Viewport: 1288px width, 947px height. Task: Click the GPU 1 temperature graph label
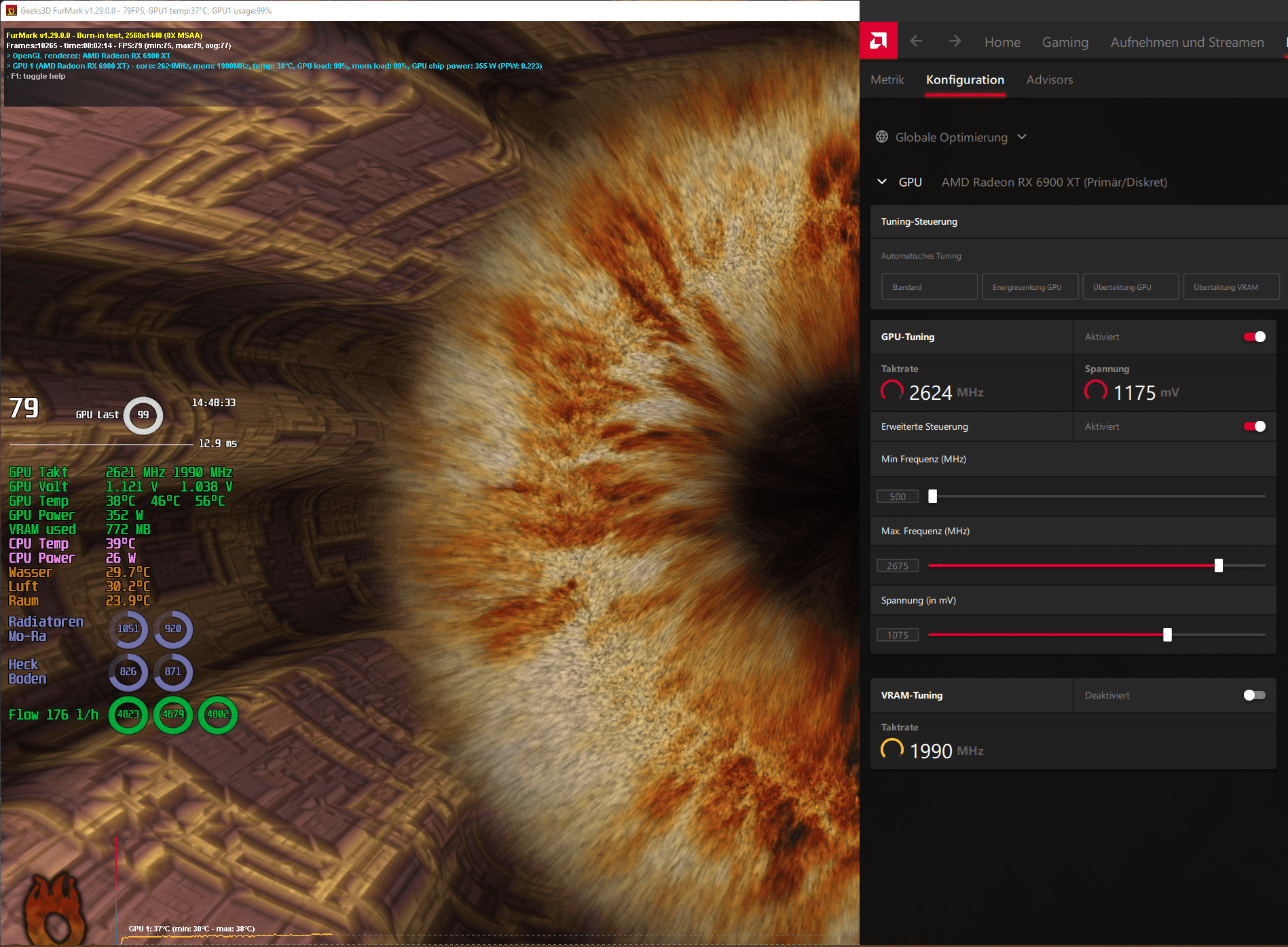pos(191,929)
